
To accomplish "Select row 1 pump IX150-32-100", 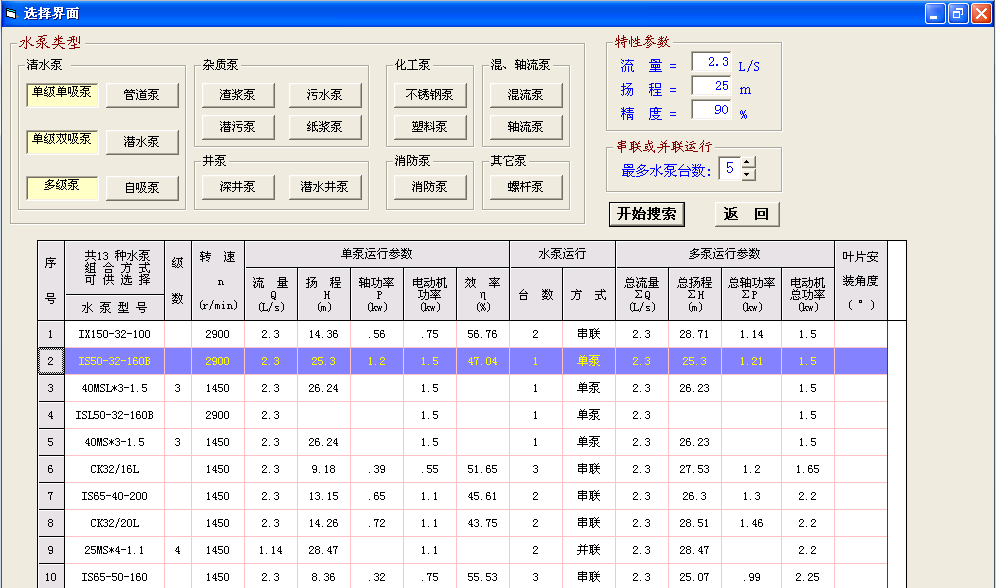I will tap(114, 334).
